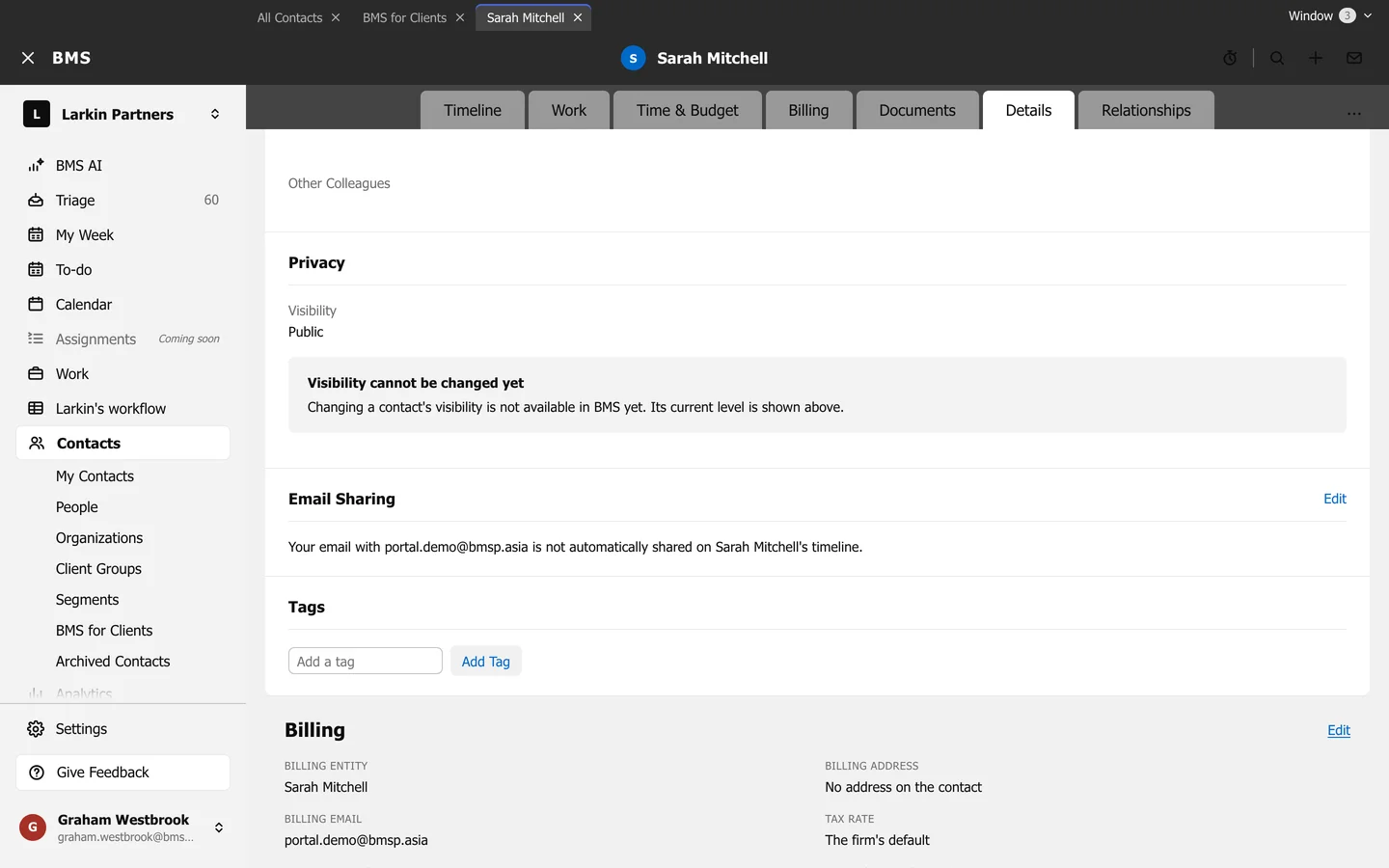The width and height of the screenshot is (1389, 868).
Task: Click the My Week calendar icon
Action: pyautogui.click(x=36, y=235)
